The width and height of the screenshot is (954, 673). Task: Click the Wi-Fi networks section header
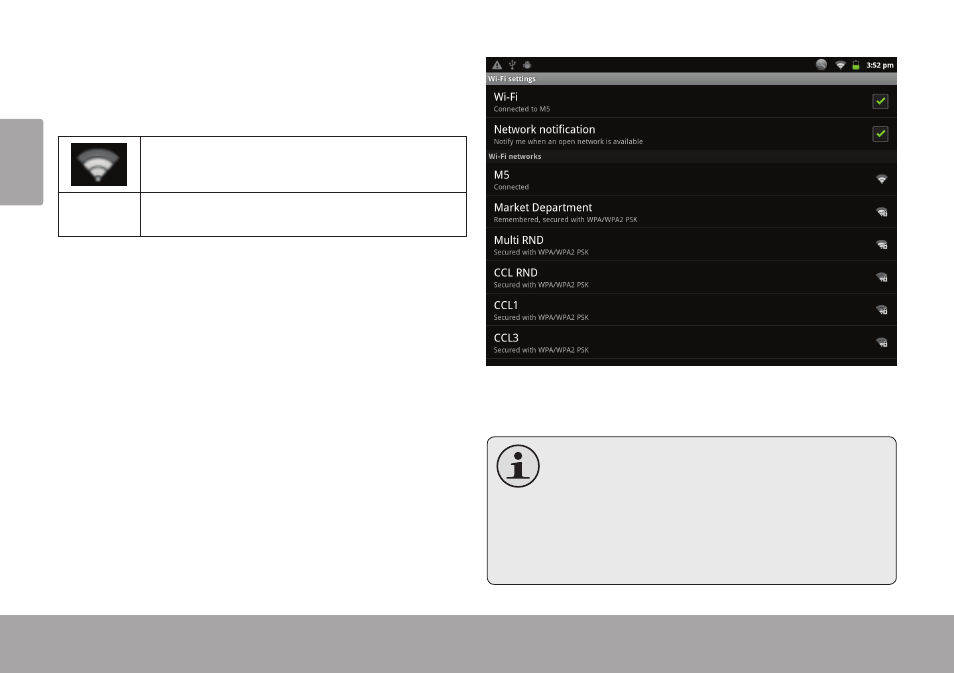[691, 156]
